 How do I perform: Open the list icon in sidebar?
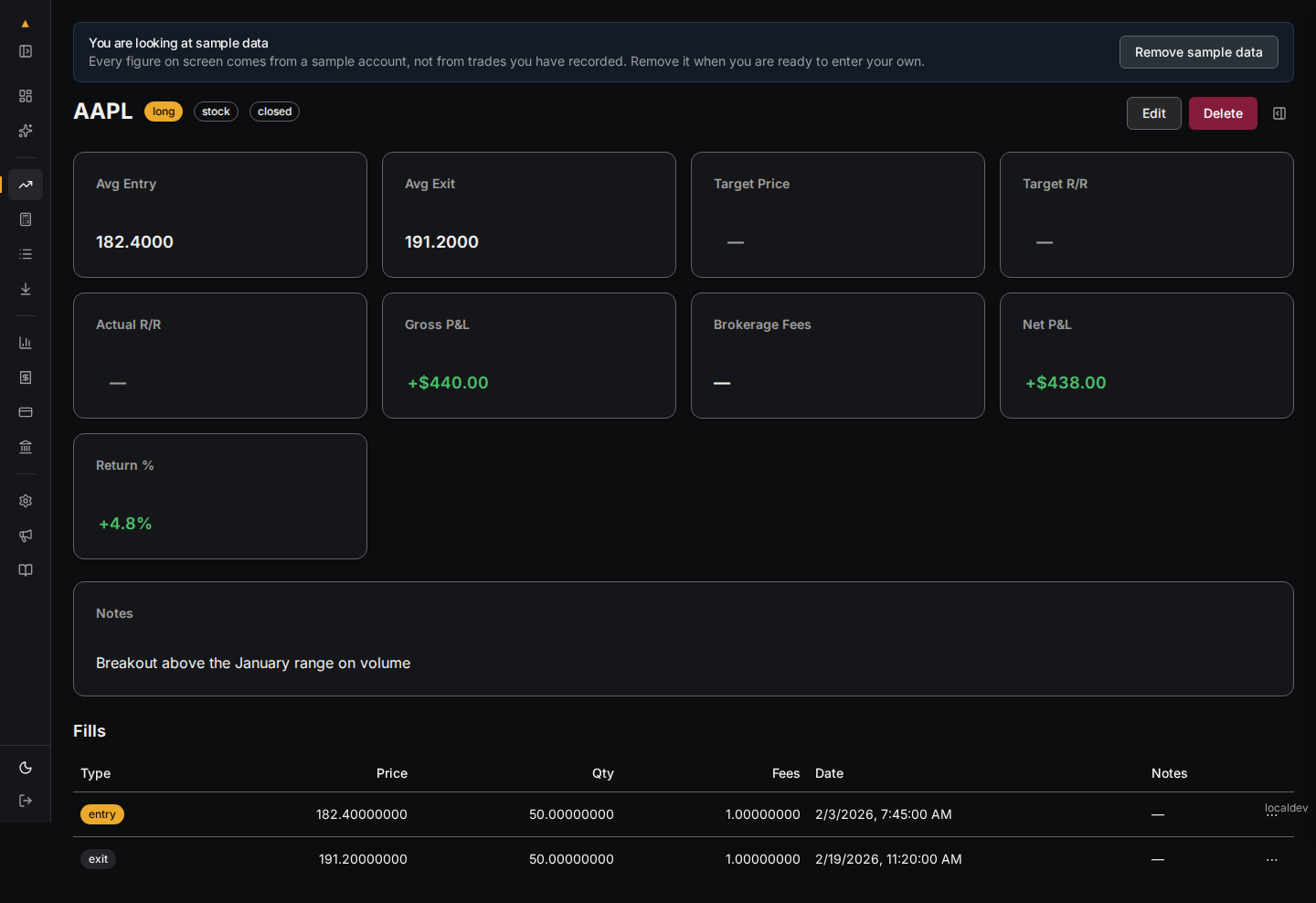[x=26, y=254]
